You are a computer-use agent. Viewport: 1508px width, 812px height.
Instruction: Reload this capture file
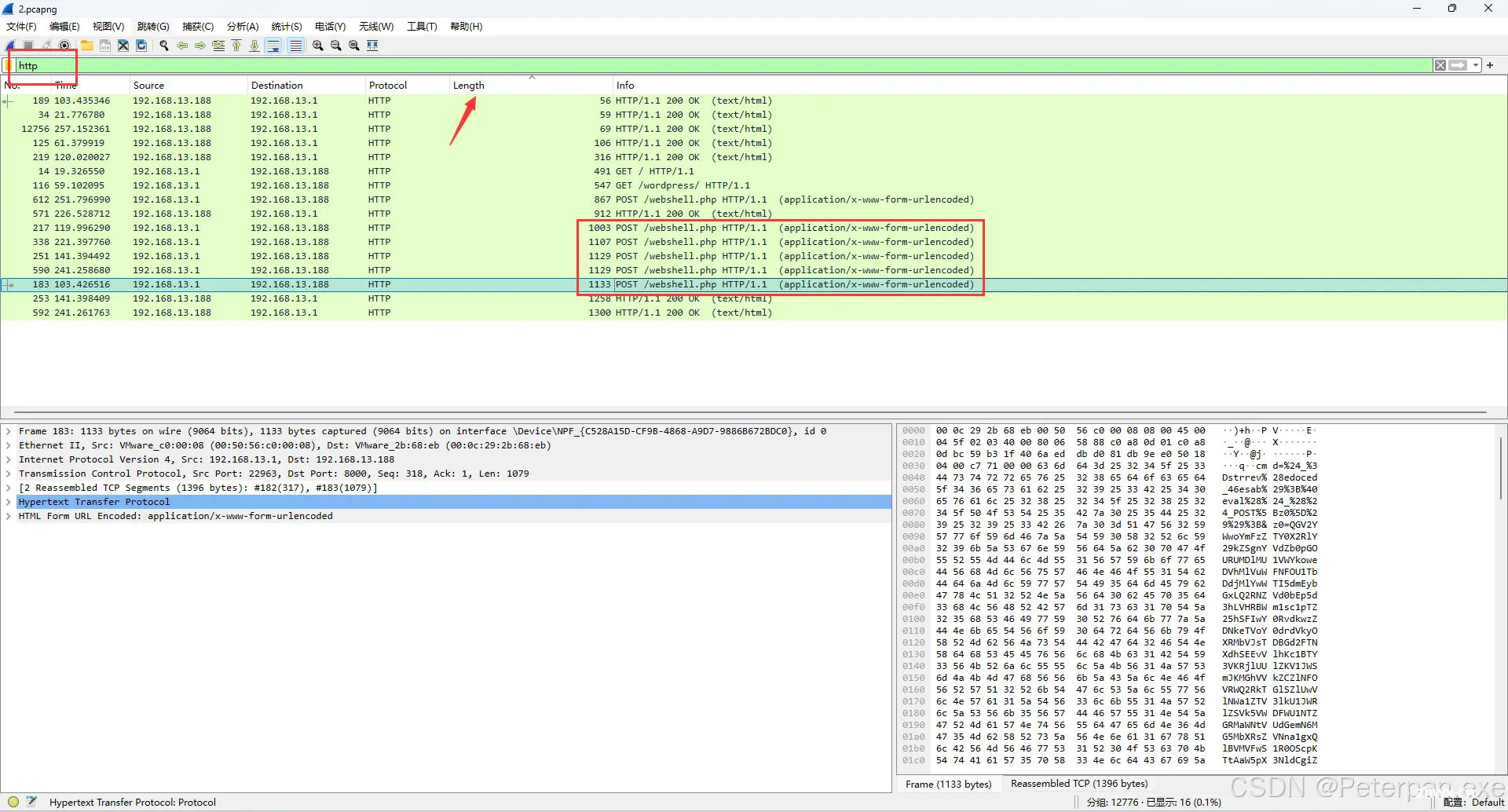pos(141,46)
